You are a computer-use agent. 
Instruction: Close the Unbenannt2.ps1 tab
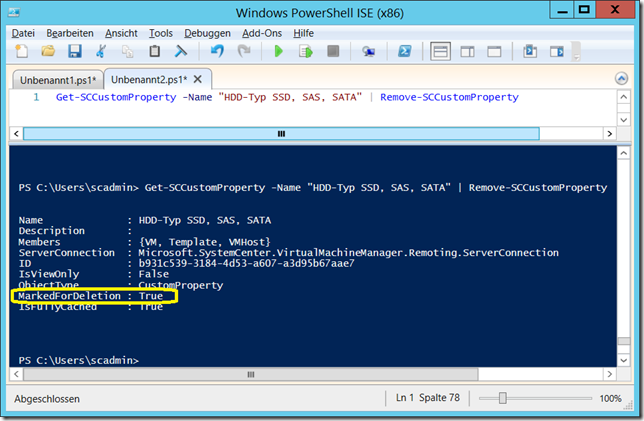(x=198, y=79)
